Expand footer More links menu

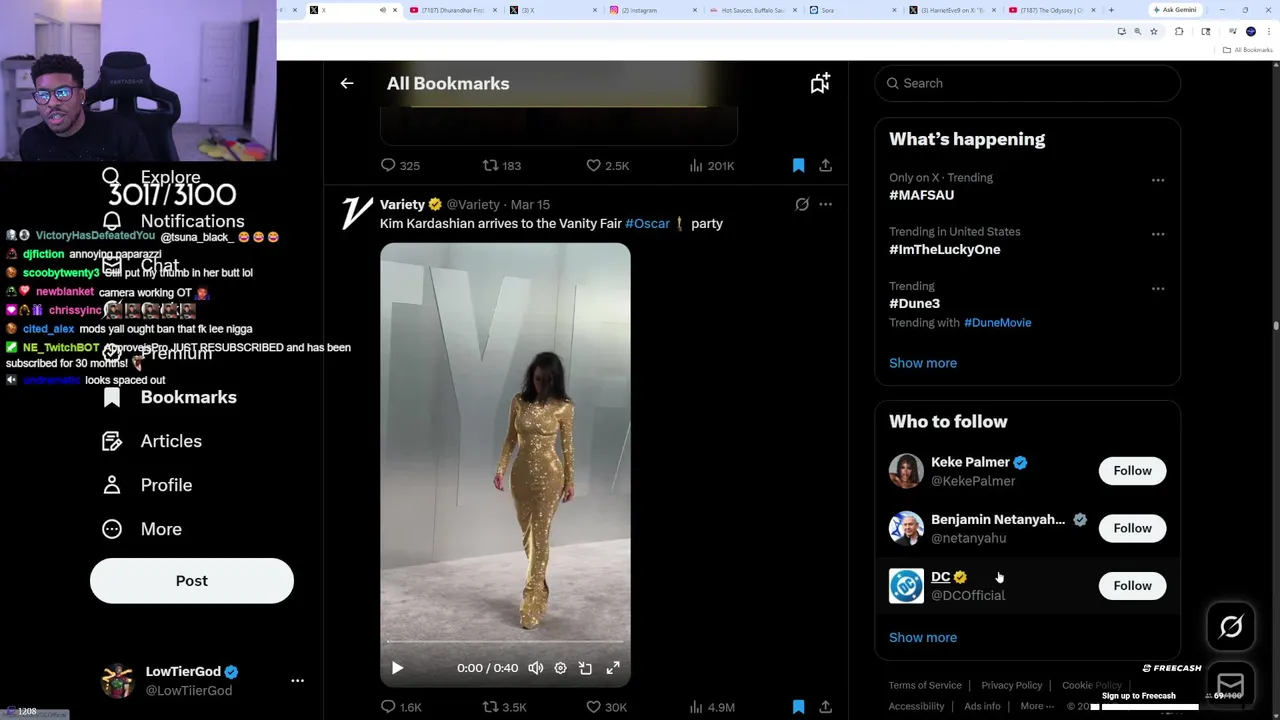1037,706
